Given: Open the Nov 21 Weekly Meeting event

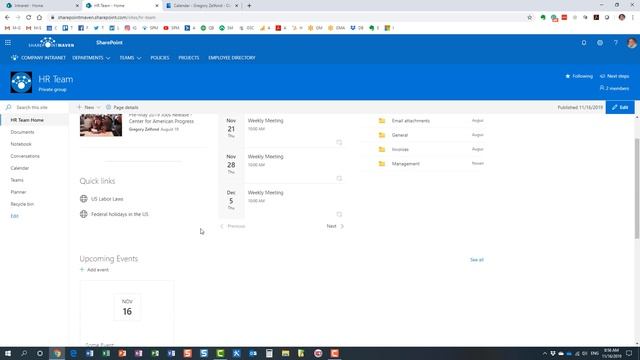Looking at the screenshot, I should click(265, 120).
